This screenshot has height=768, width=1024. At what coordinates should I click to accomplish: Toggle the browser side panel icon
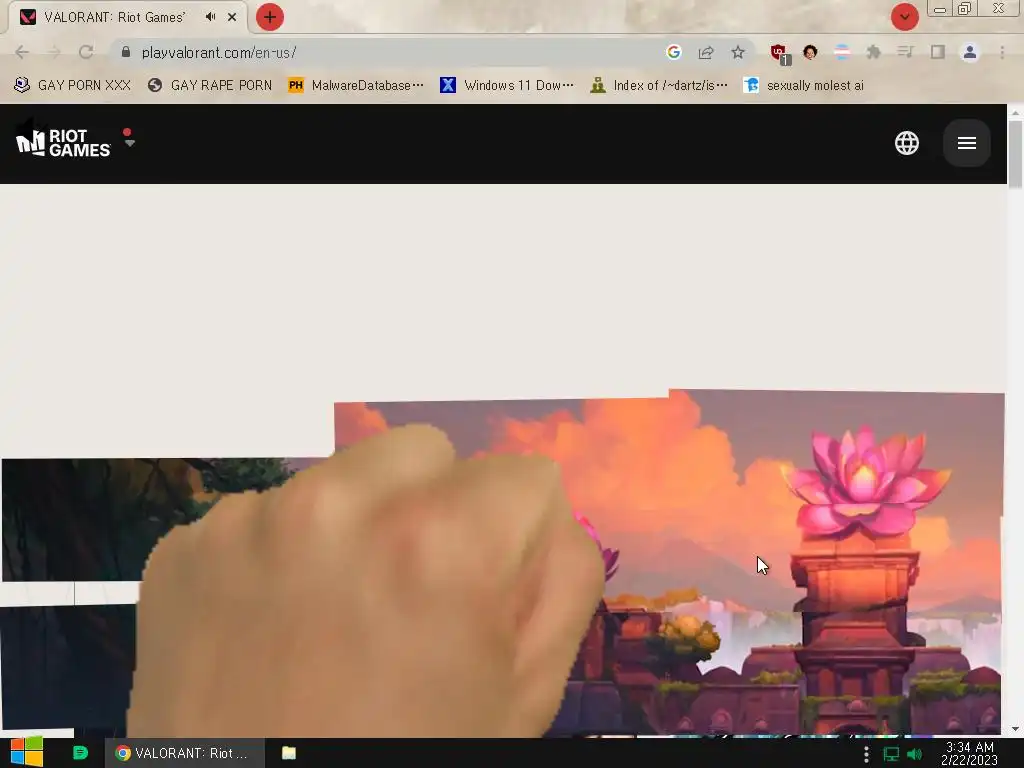tap(938, 52)
